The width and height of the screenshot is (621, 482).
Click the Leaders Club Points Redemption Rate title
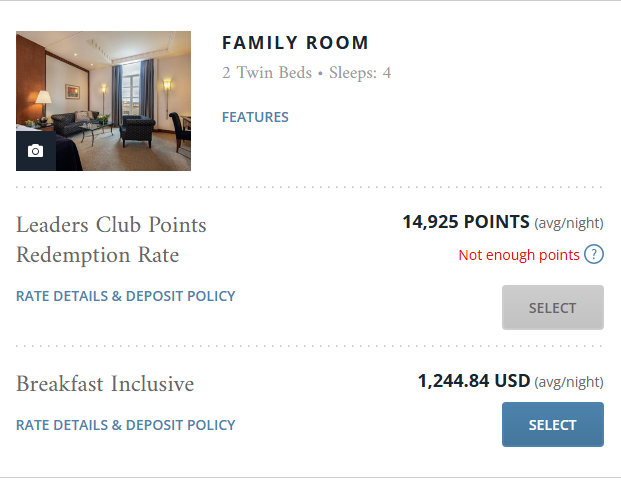coord(111,240)
